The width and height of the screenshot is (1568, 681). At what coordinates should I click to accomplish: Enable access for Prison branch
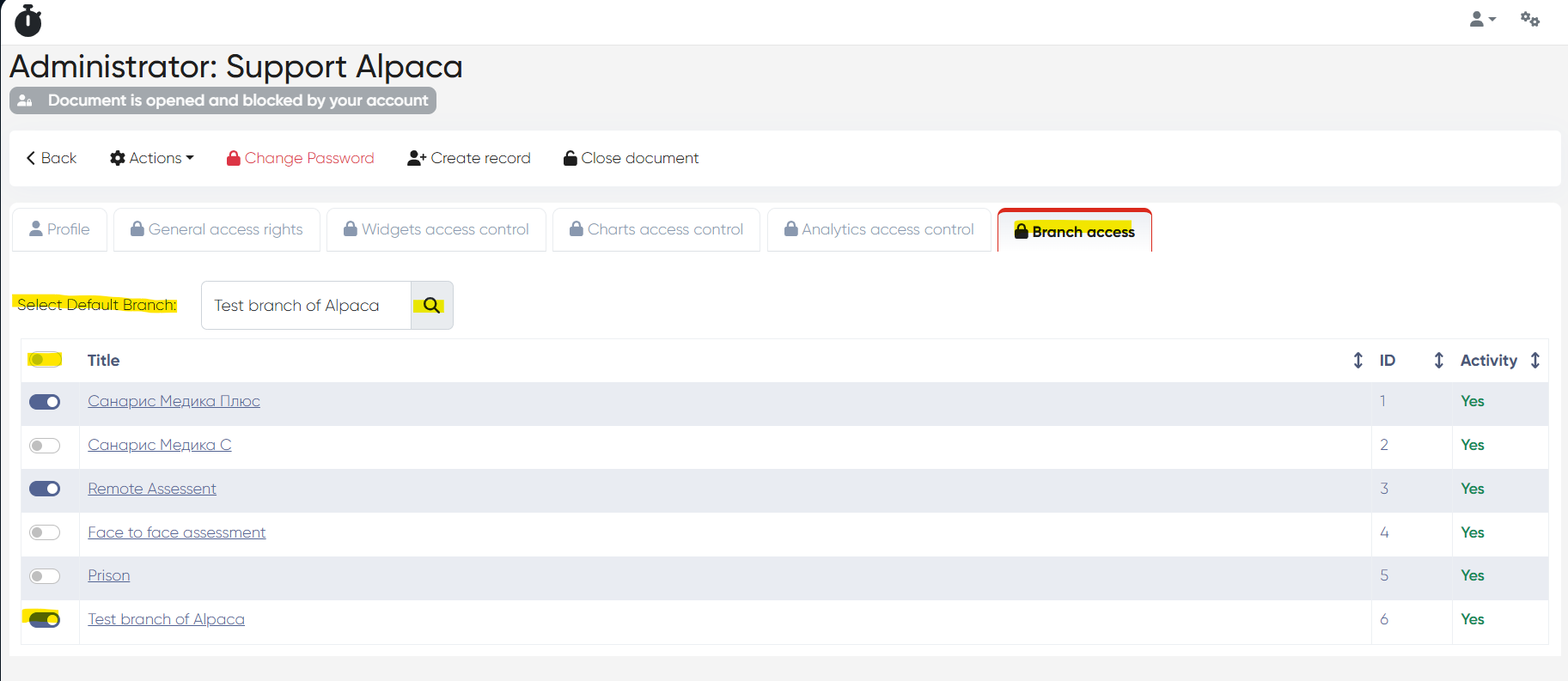click(x=45, y=576)
